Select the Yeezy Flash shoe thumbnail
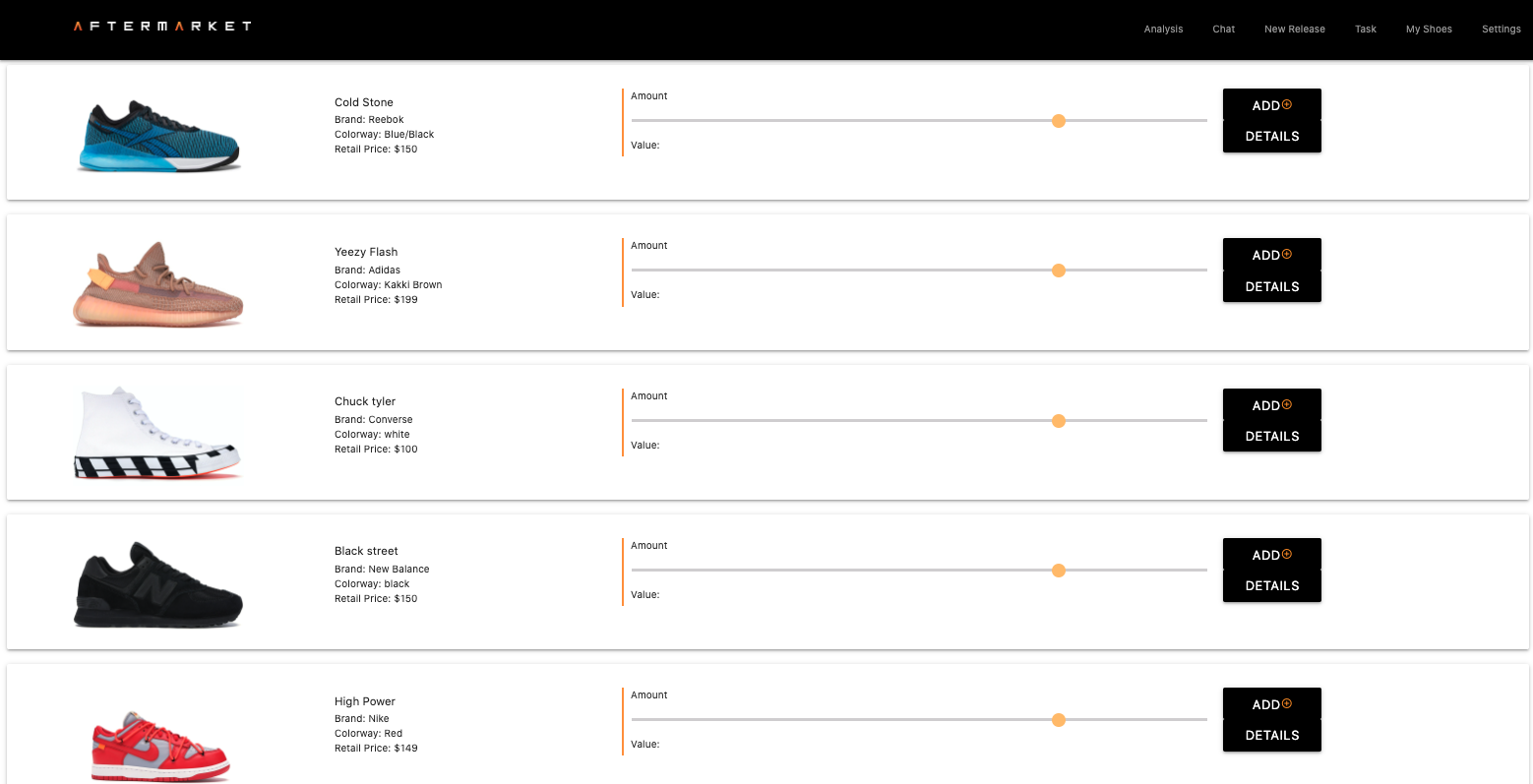This screenshot has width=1533, height=784. [158, 284]
